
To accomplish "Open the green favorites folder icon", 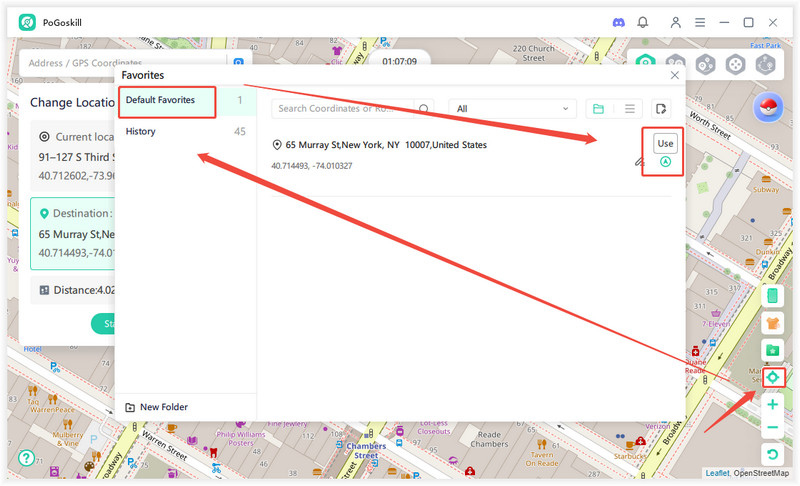I will (772, 350).
